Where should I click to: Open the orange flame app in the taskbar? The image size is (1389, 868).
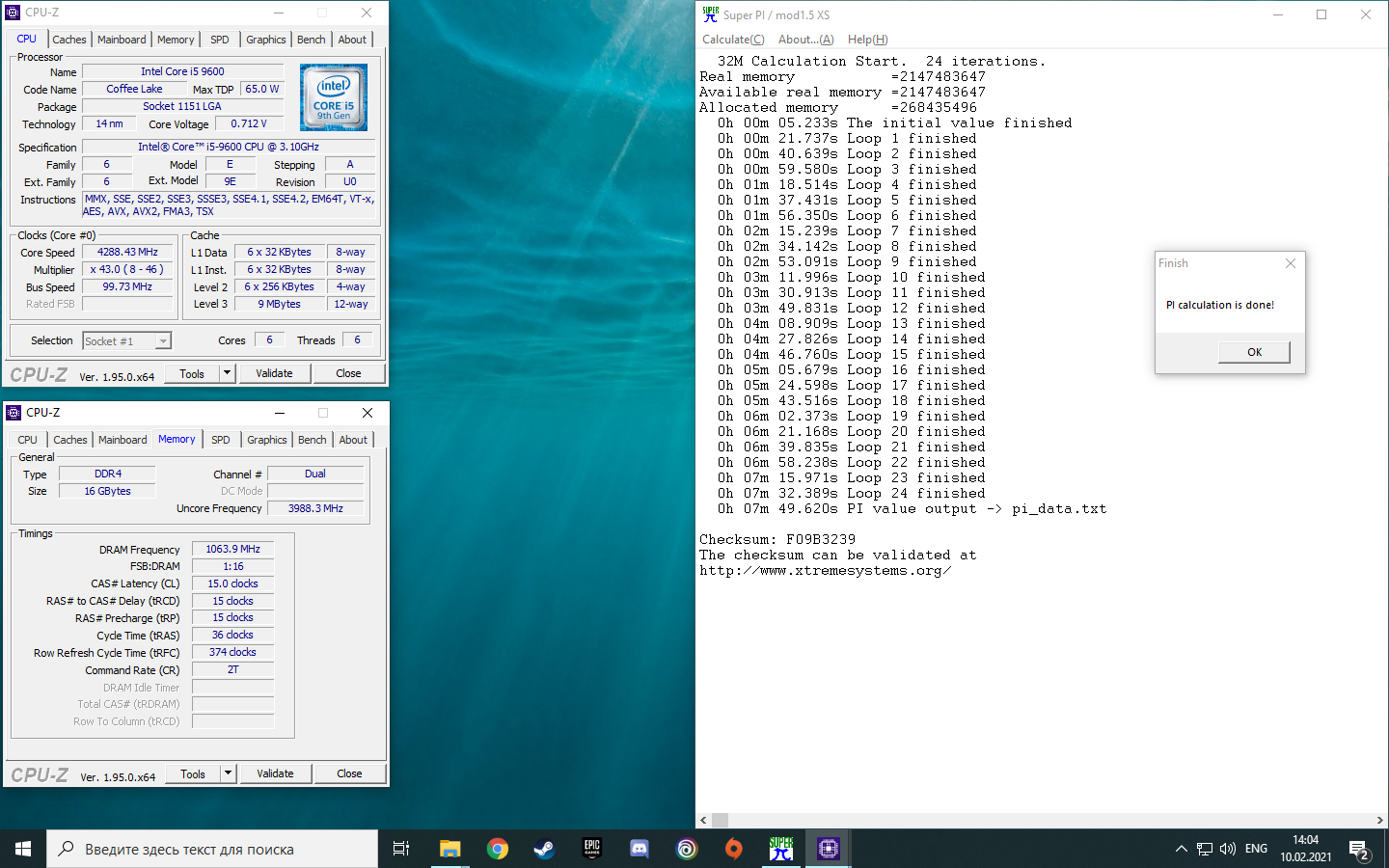pos(734,849)
